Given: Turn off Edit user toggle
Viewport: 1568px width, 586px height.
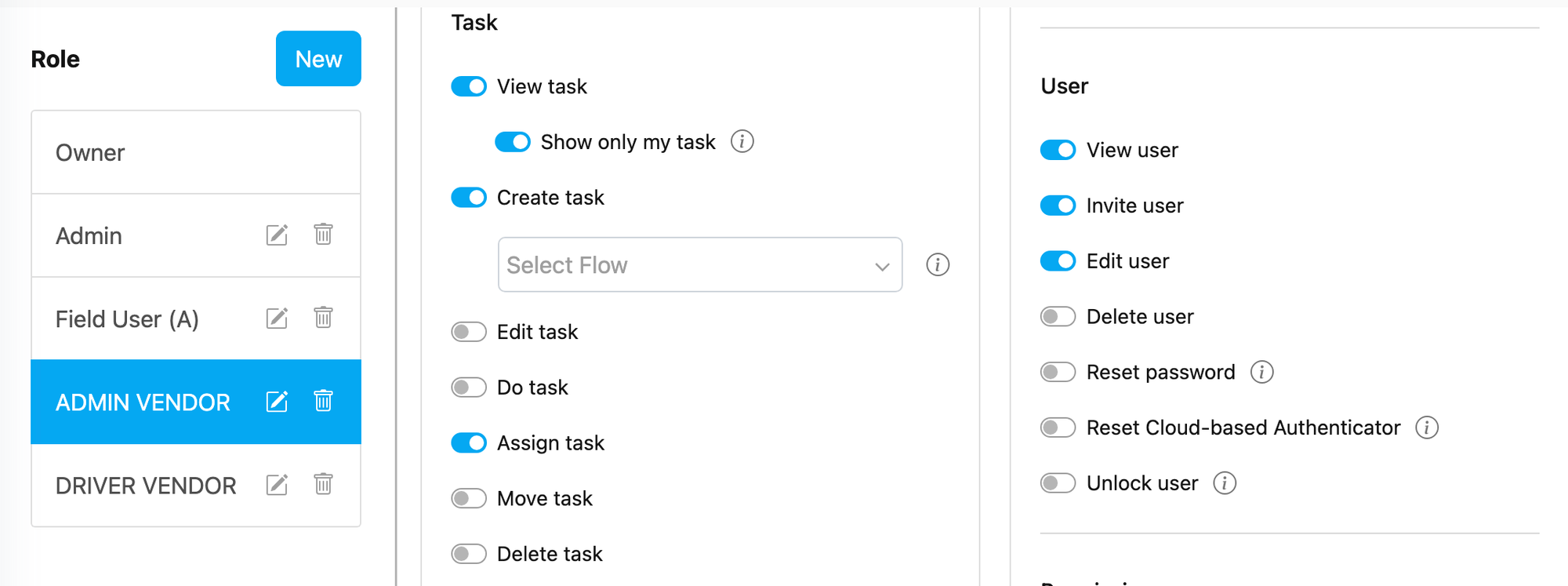Looking at the screenshot, I should 1058,261.
